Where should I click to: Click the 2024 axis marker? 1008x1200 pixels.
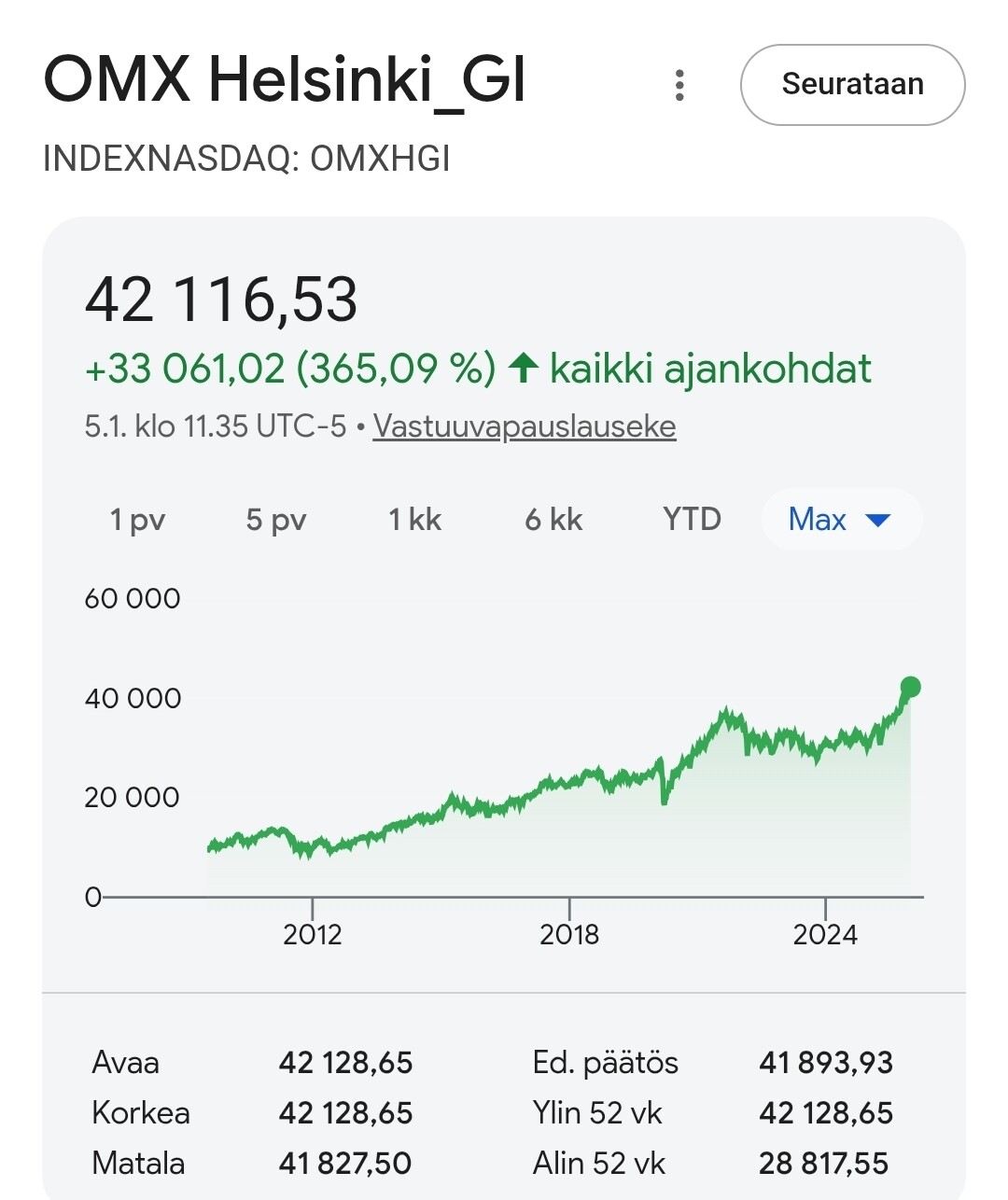tap(825, 934)
